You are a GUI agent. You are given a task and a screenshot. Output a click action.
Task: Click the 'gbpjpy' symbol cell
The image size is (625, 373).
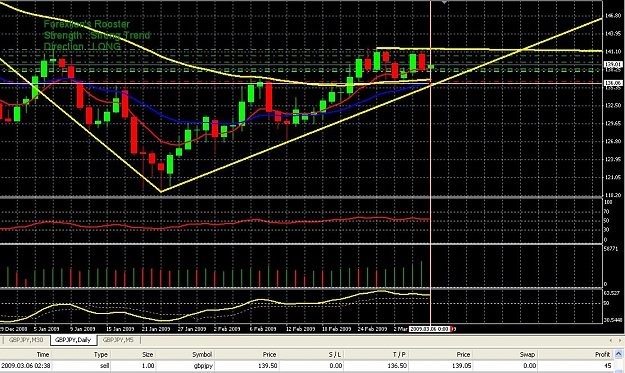point(202,366)
